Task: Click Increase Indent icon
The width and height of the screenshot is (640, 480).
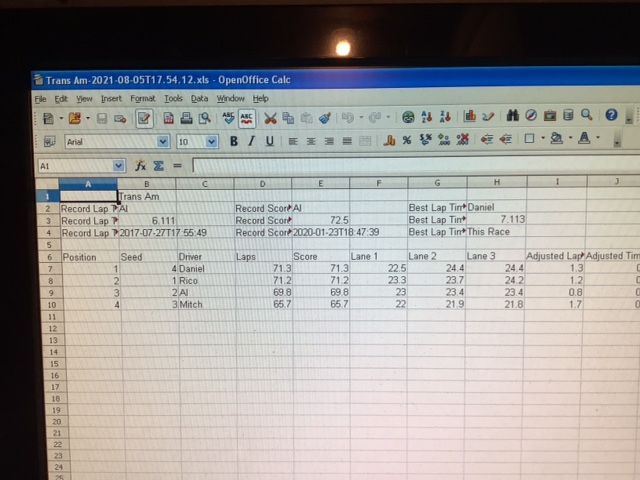Action: [x=505, y=139]
